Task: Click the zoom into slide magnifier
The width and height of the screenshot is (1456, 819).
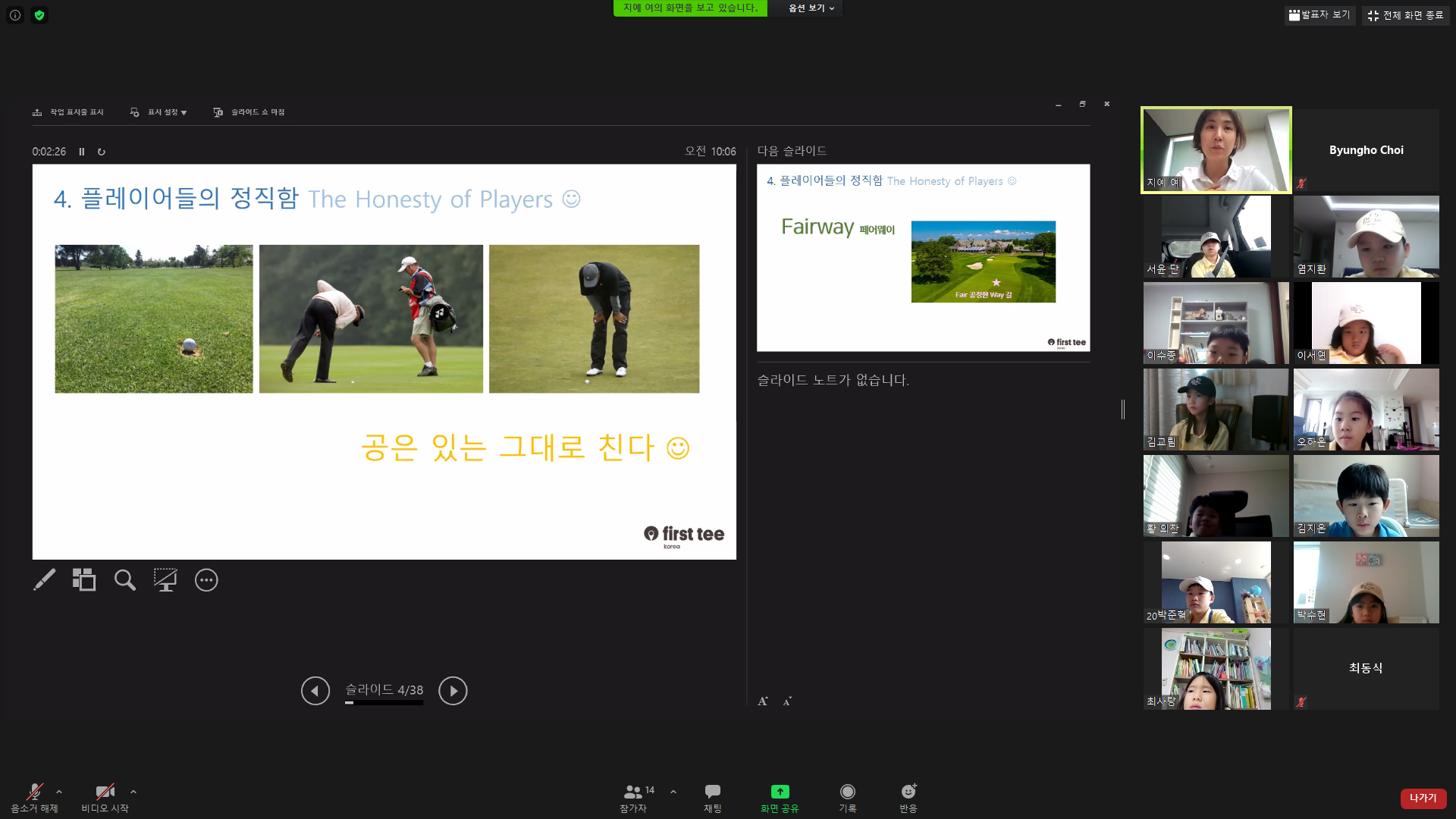Action: [125, 580]
